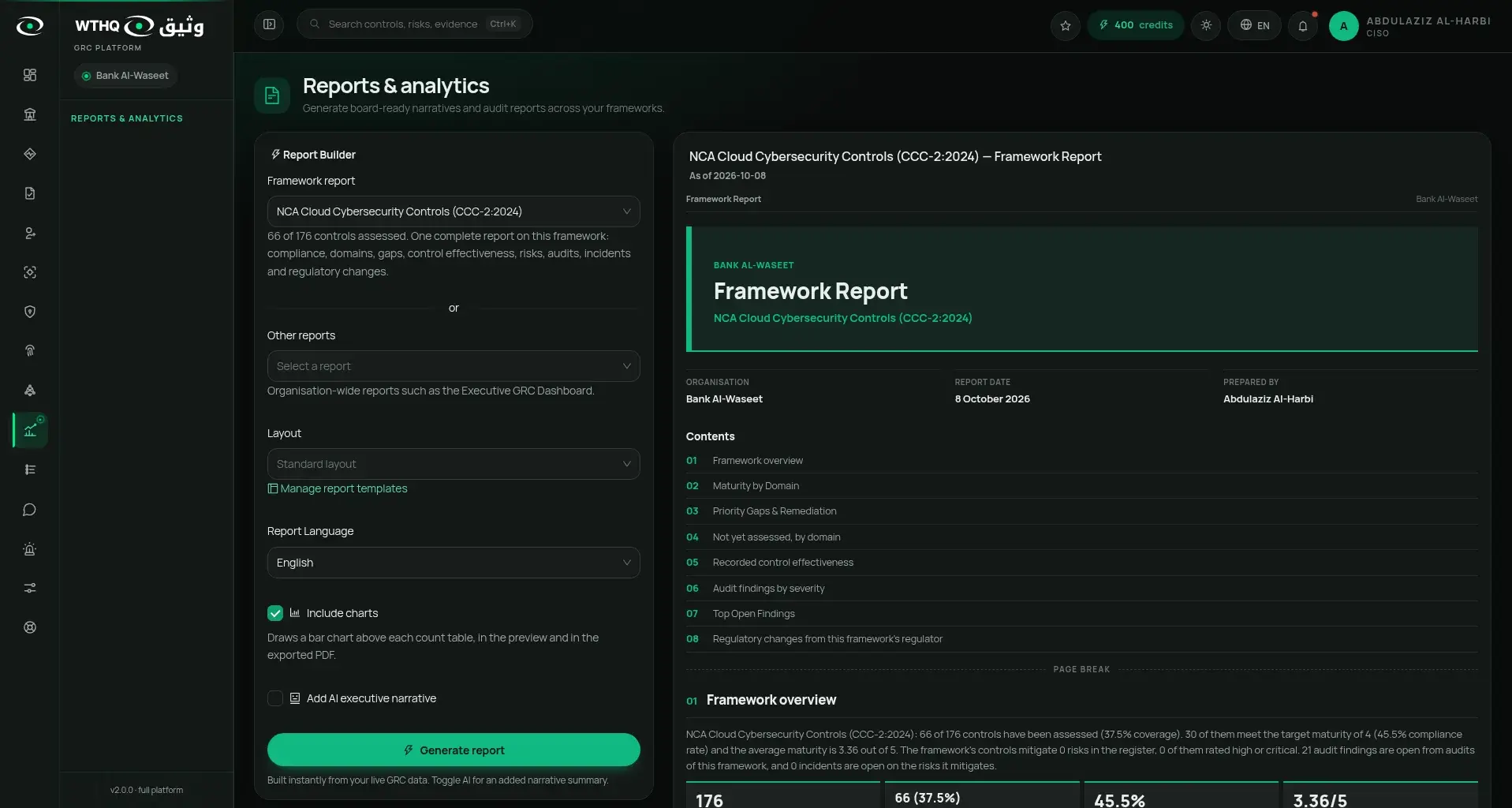Open the task list icon in sidebar
The image size is (1512, 808).
click(x=30, y=469)
